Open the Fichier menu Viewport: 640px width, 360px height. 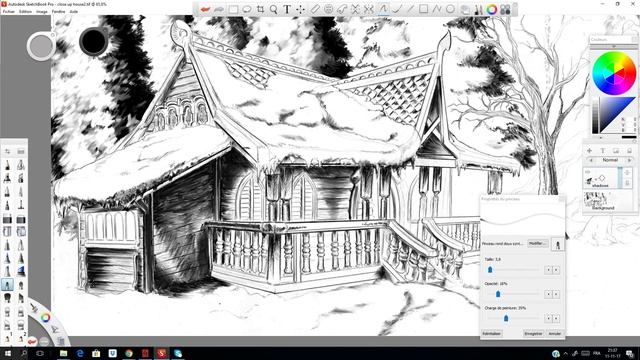(9, 12)
